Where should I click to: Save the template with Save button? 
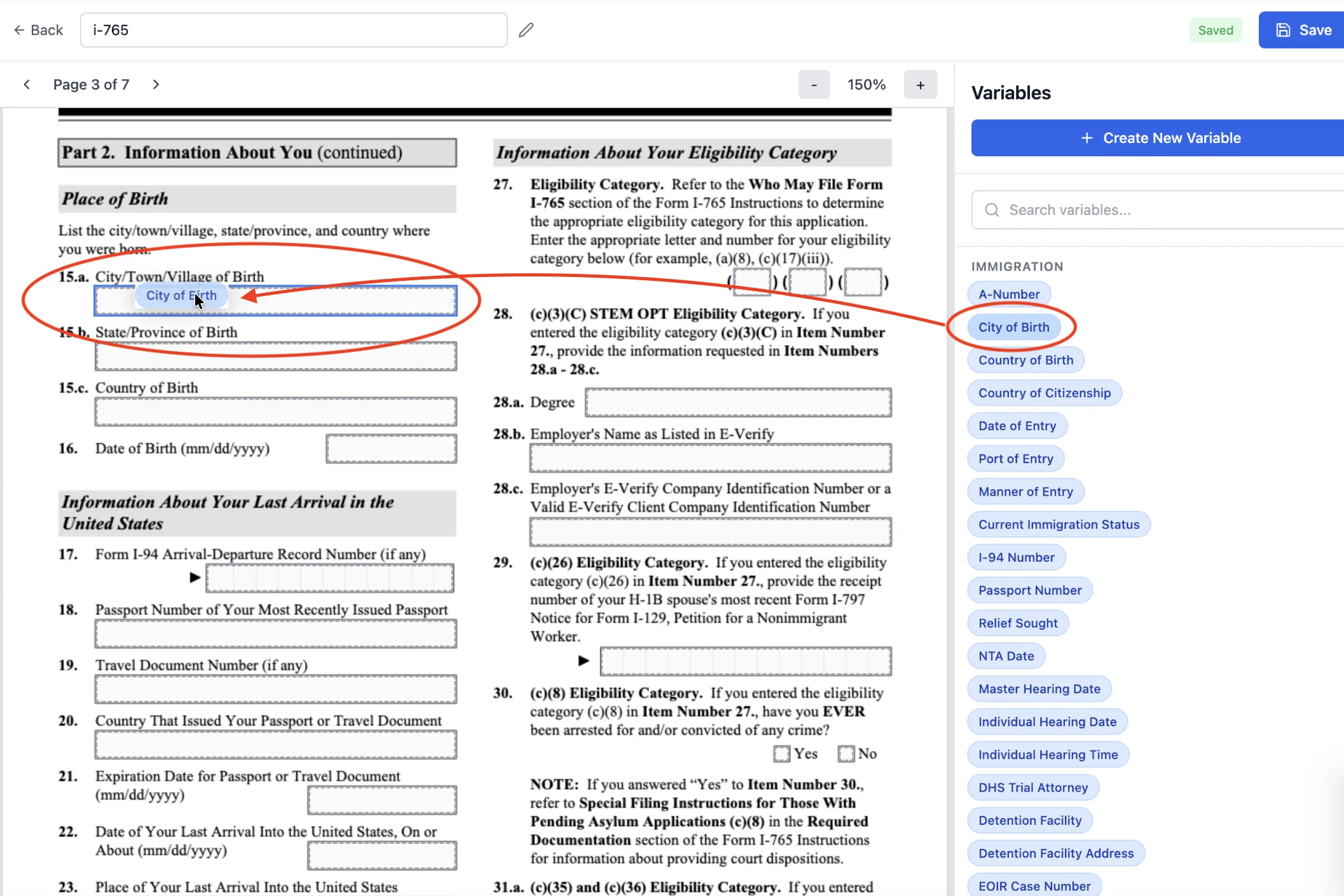pyautogui.click(x=1303, y=30)
